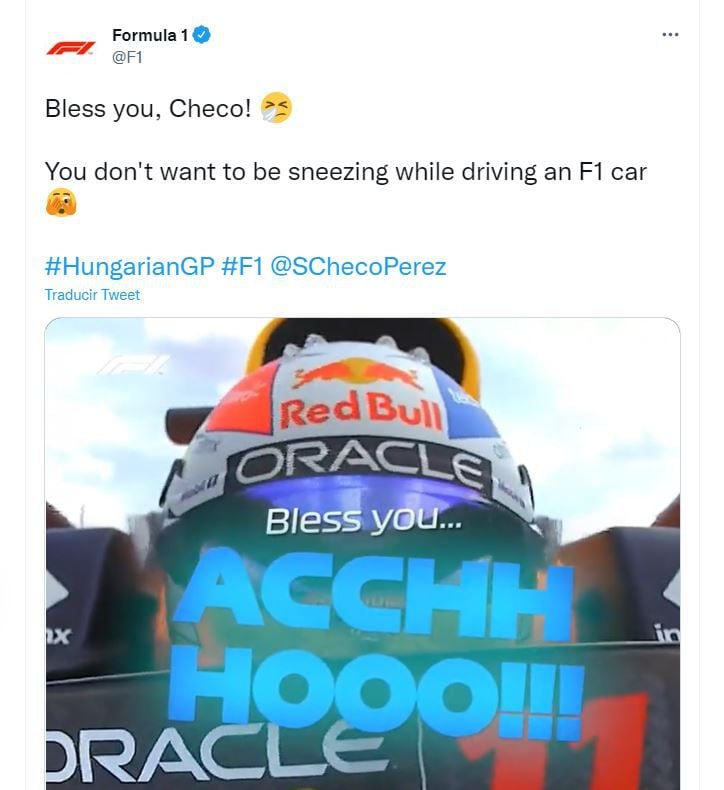Click the yawning face emoji

point(61,204)
